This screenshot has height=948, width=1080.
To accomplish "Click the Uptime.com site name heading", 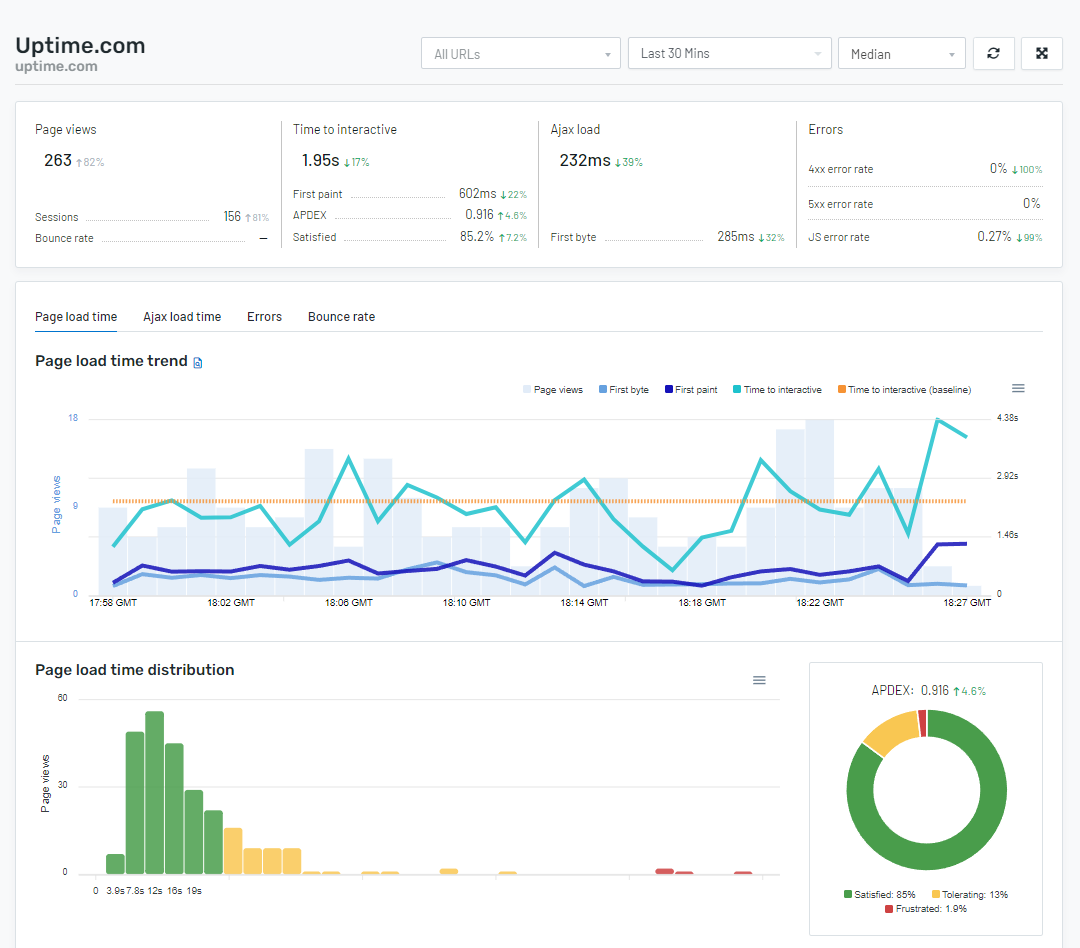I will (x=79, y=46).
